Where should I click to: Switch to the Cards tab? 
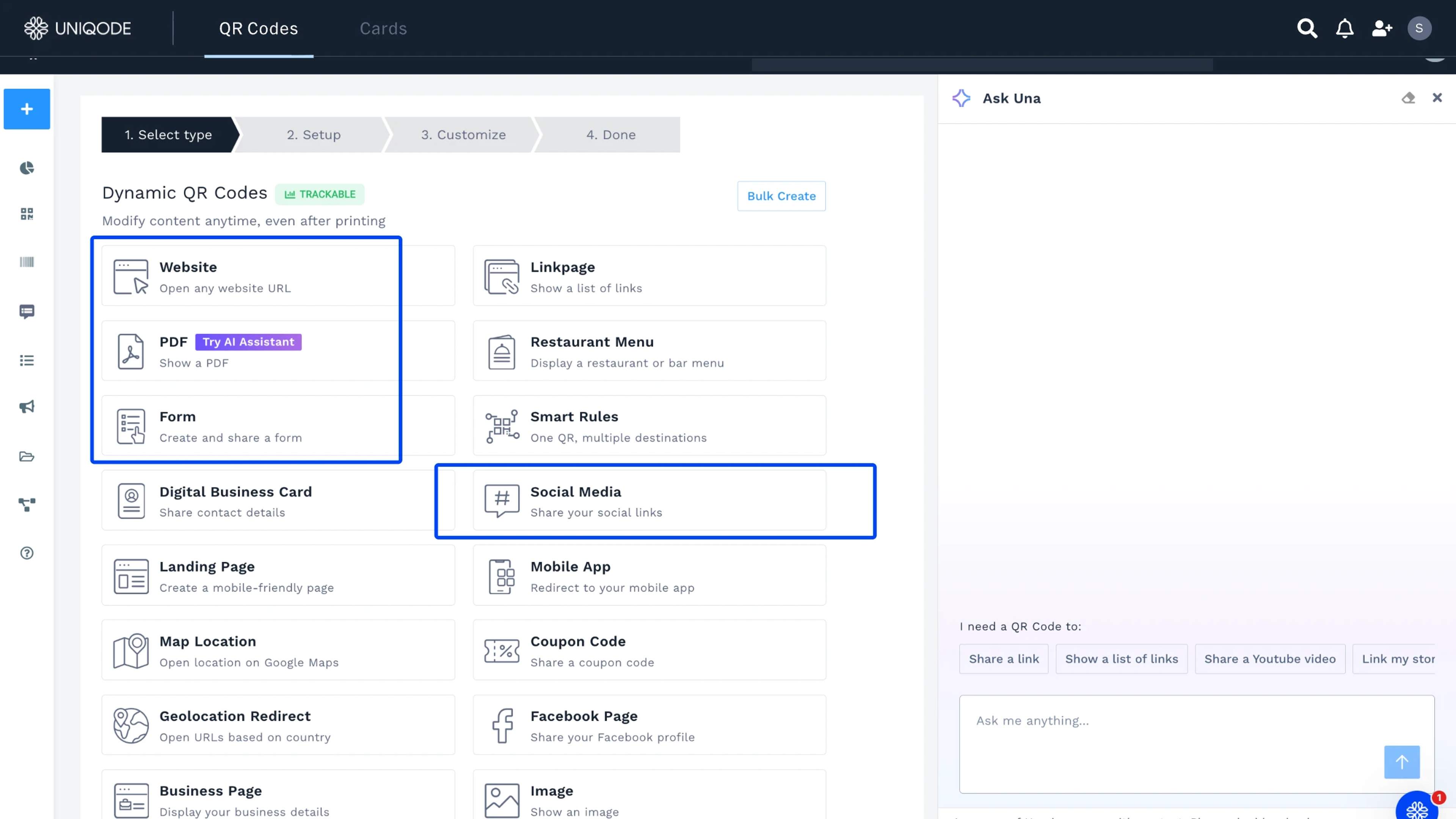click(383, 28)
